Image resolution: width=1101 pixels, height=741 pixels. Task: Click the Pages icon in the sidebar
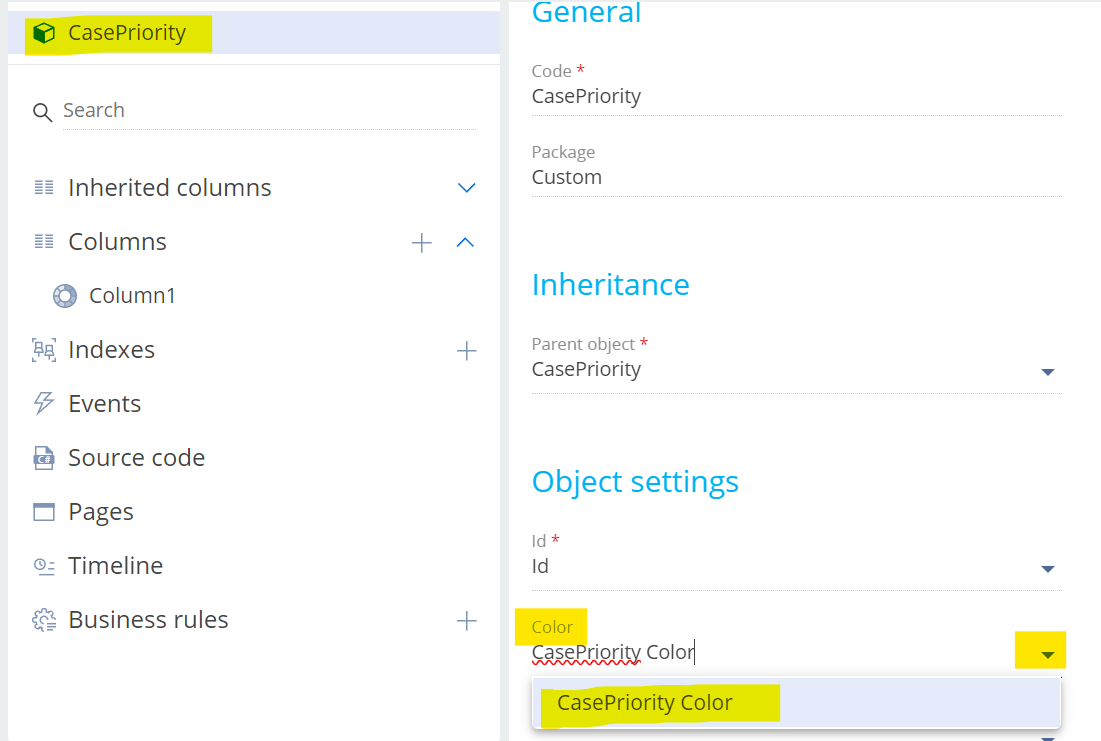(x=41, y=511)
